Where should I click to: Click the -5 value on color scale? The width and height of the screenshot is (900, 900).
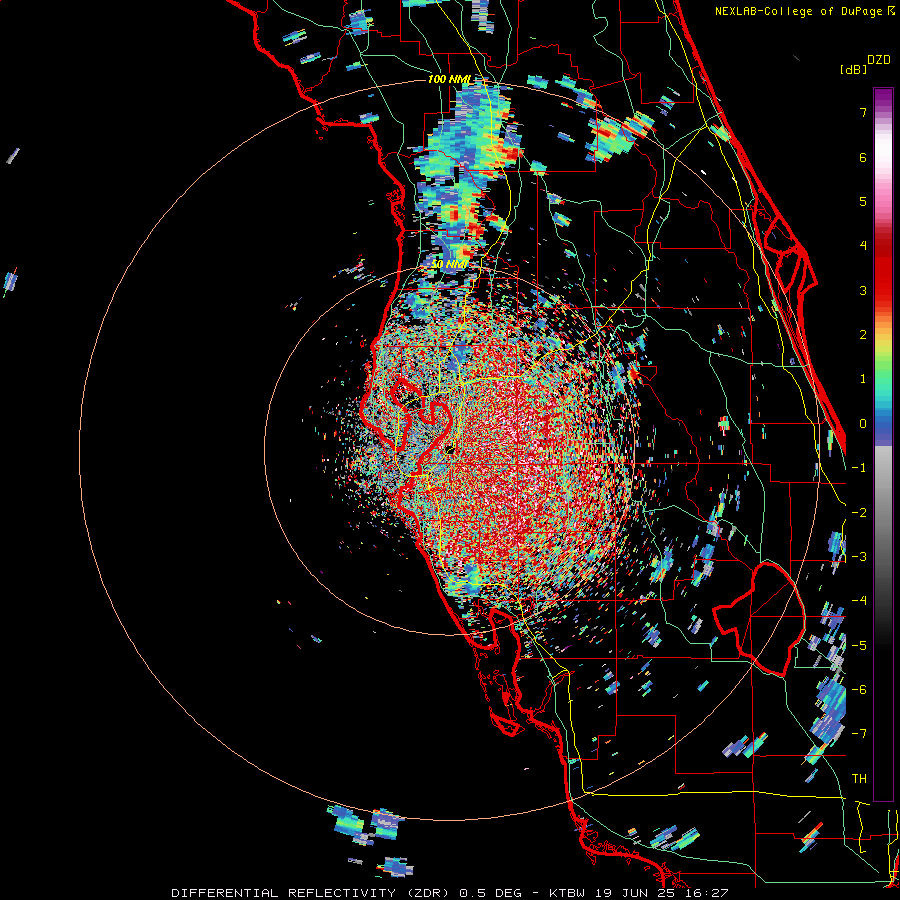pyautogui.click(x=859, y=646)
